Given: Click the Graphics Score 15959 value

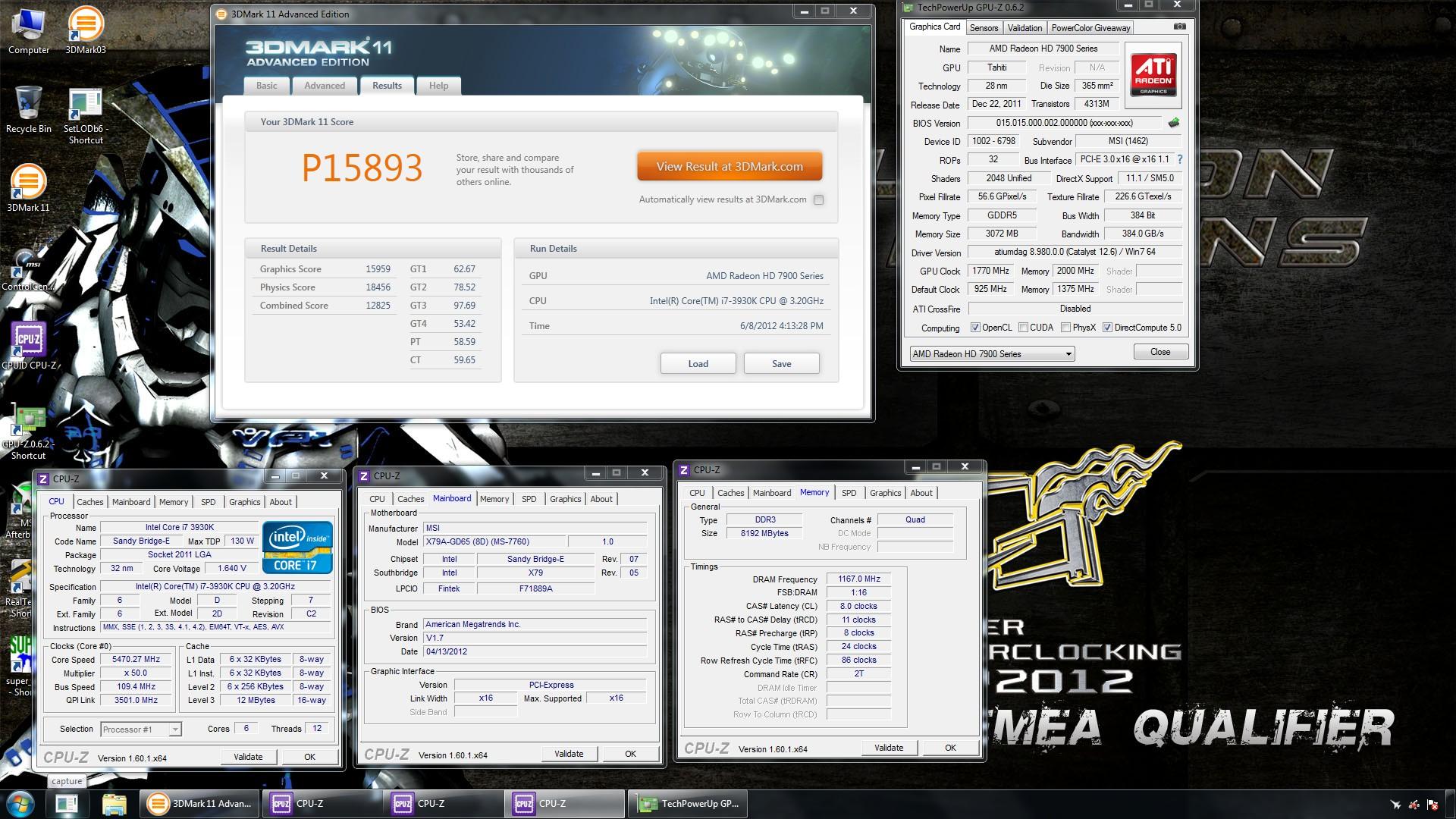Looking at the screenshot, I should [378, 269].
